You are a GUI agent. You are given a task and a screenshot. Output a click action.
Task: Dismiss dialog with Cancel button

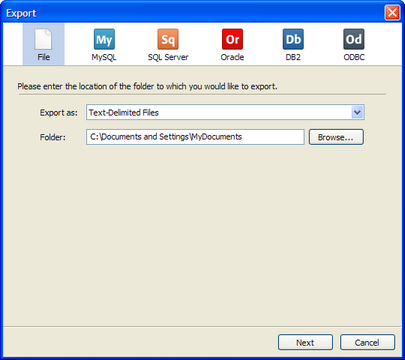point(367,342)
